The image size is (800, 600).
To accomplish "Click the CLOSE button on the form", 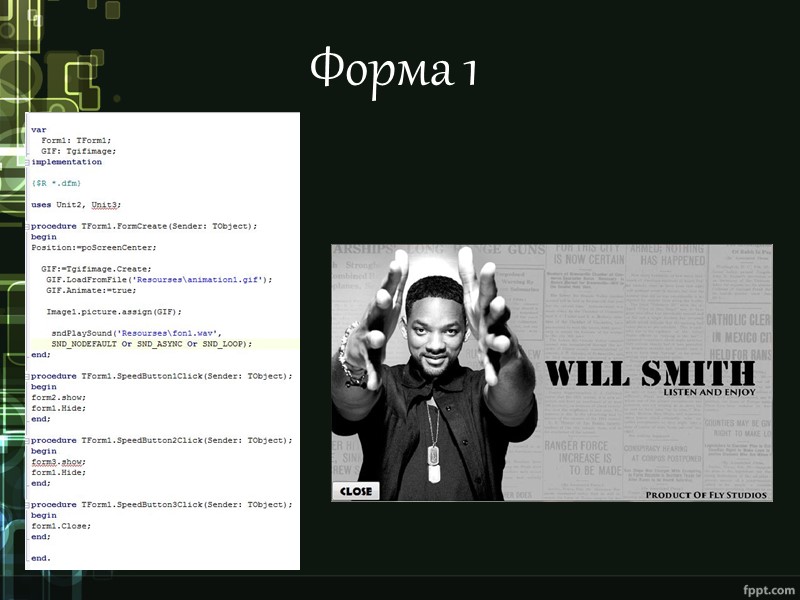I will coord(356,491).
